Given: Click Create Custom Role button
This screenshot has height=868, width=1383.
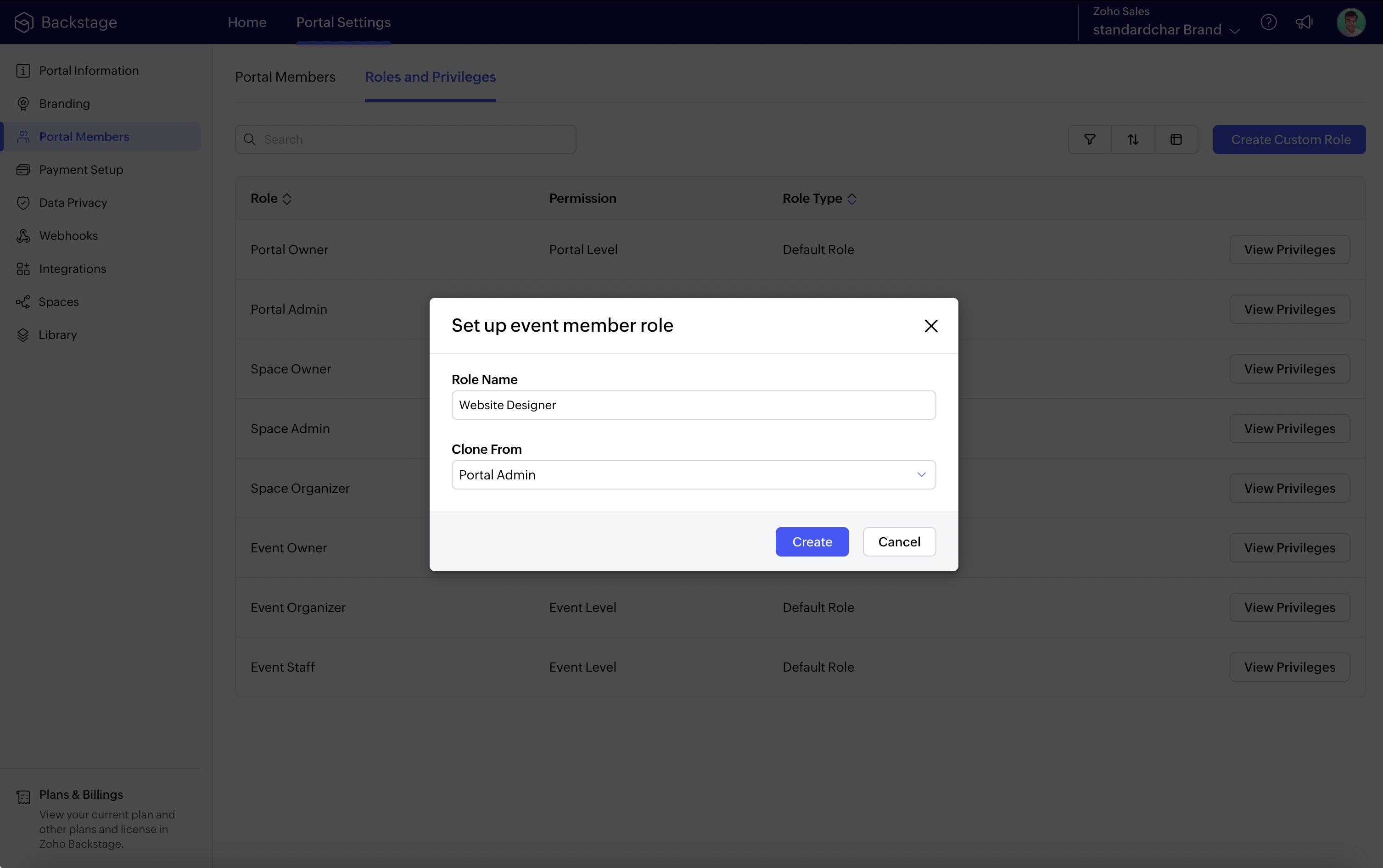Looking at the screenshot, I should pos(1289,139).
